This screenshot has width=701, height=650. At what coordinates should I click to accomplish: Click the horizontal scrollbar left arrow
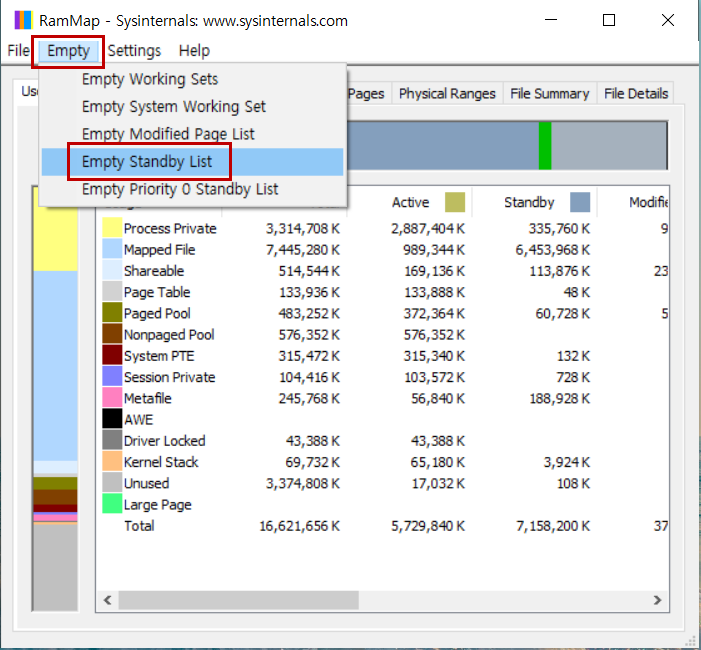107,600
